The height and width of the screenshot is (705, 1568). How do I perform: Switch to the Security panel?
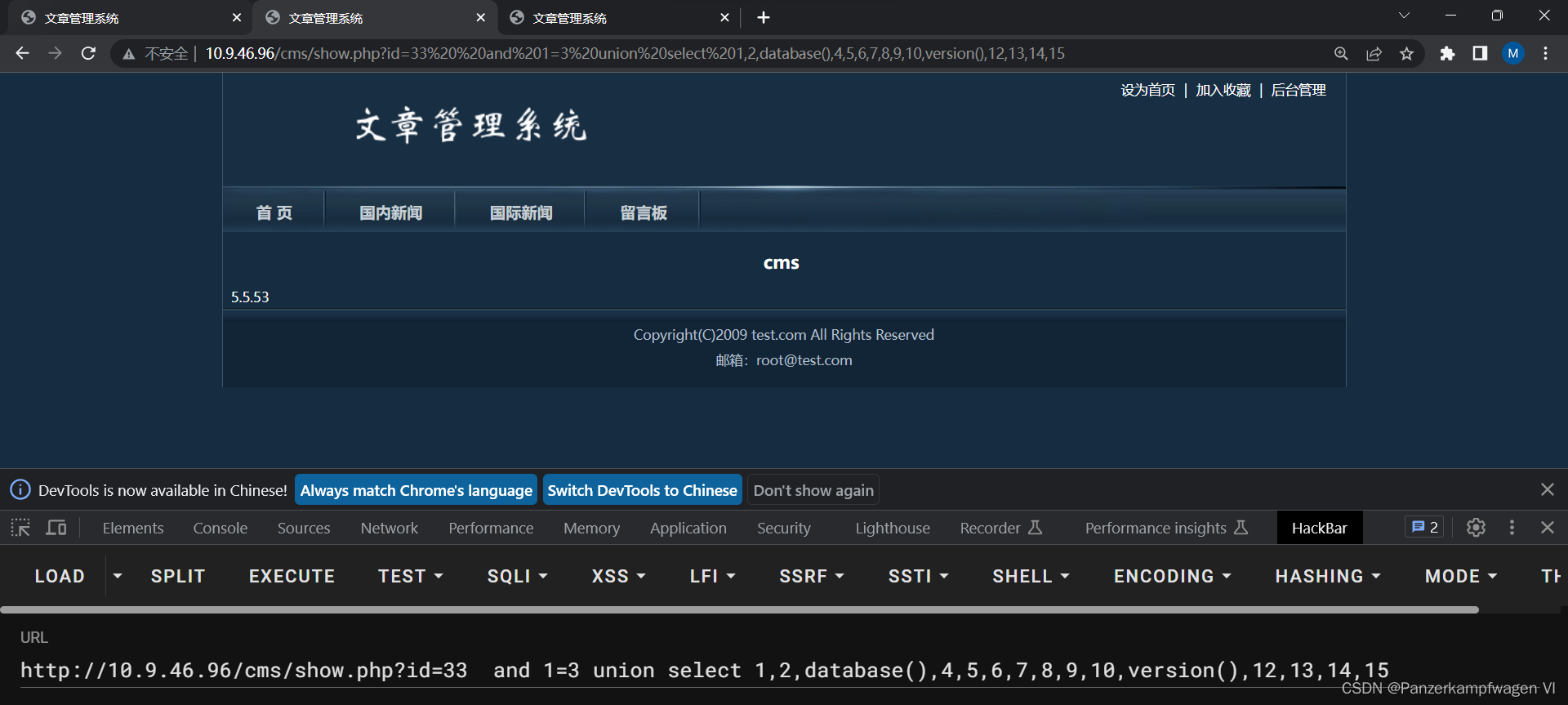point(784,529)
